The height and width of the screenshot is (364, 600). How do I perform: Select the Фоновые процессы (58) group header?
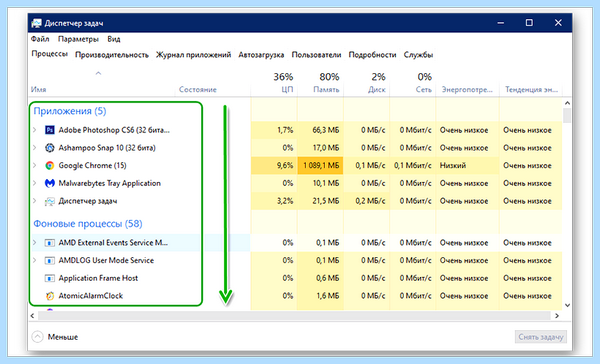[88, 224]
